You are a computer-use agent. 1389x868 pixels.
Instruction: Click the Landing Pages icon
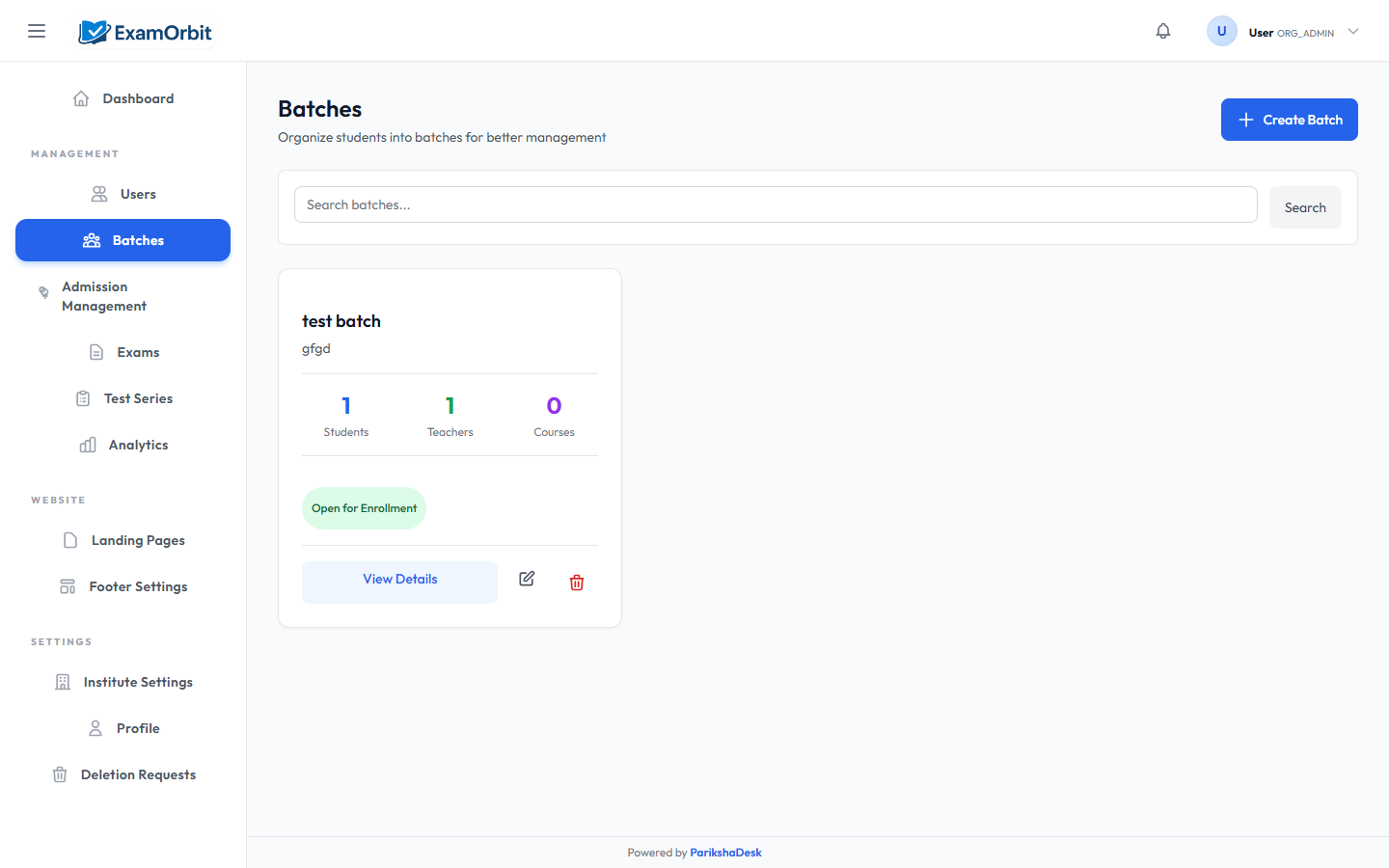(x=70, y=540)
